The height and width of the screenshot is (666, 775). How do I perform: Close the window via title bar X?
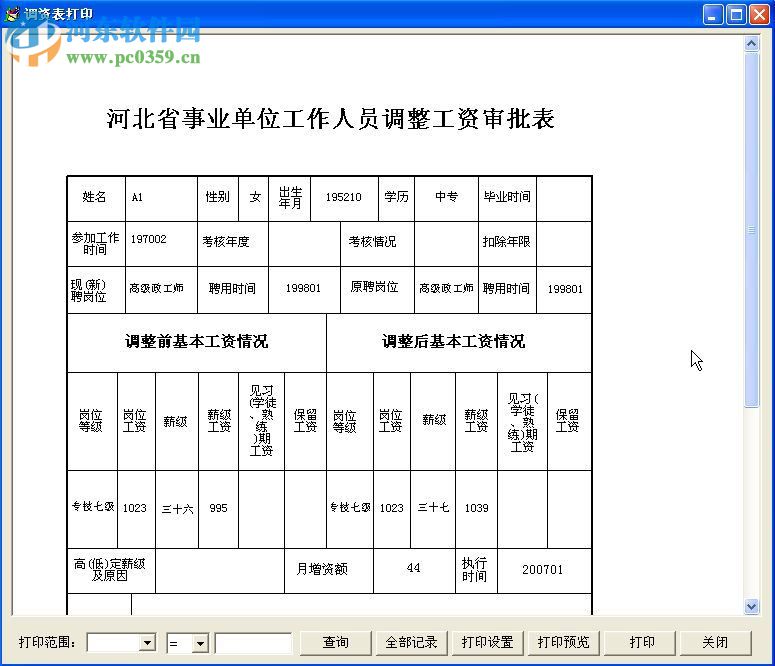coord(760,15)
